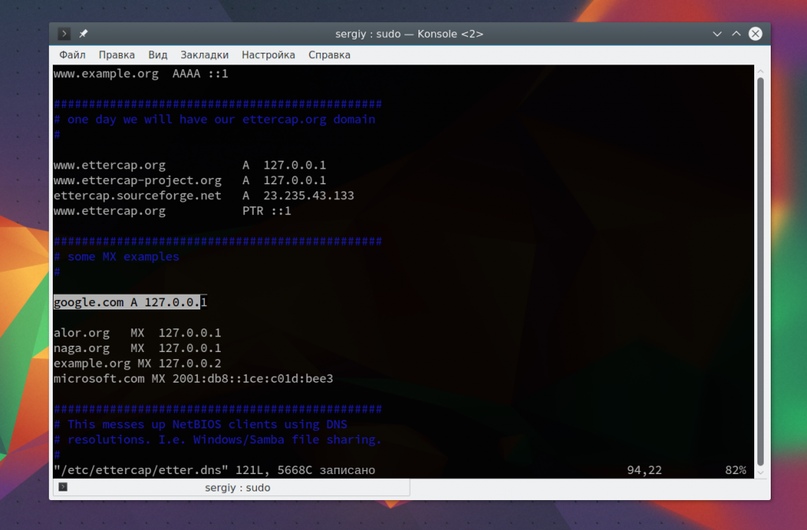Click the terminal icon on the bottom tab

[63, 487]
